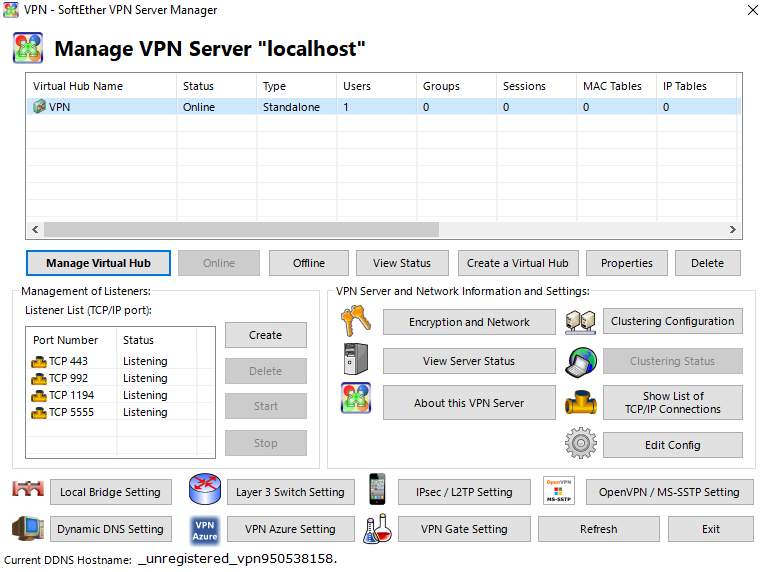
Task: Open Layer 3 Switch Setting
Action: (291, 492)
